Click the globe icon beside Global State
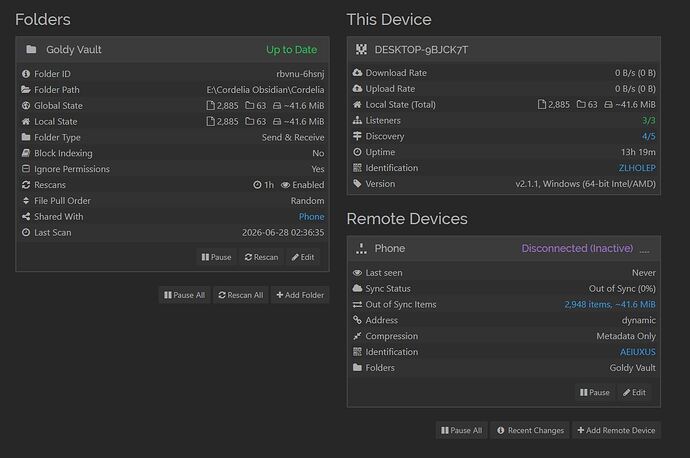The width and height of the screenshot is (690, 458). [x=26, y=106]
